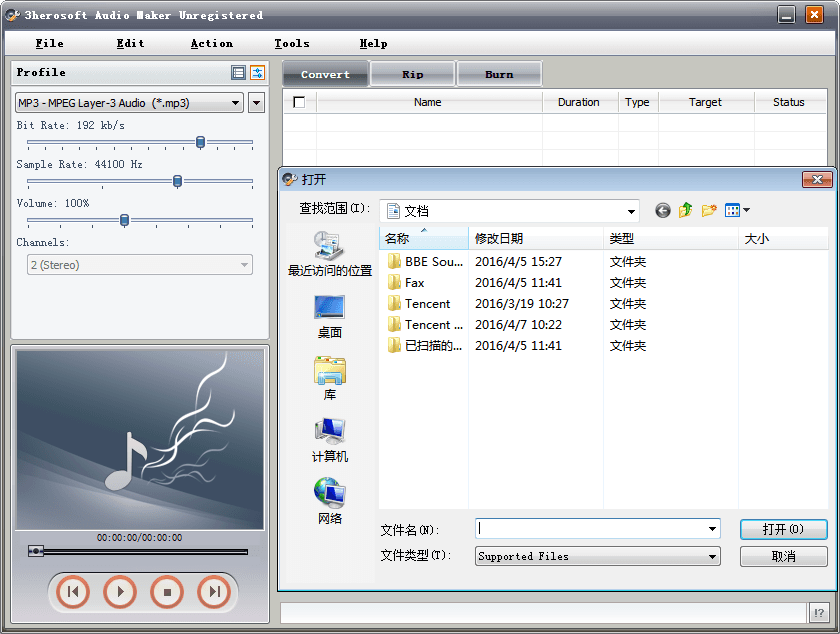
Task: Sort files by 修改日期 column header
Action: coord(536,238)
